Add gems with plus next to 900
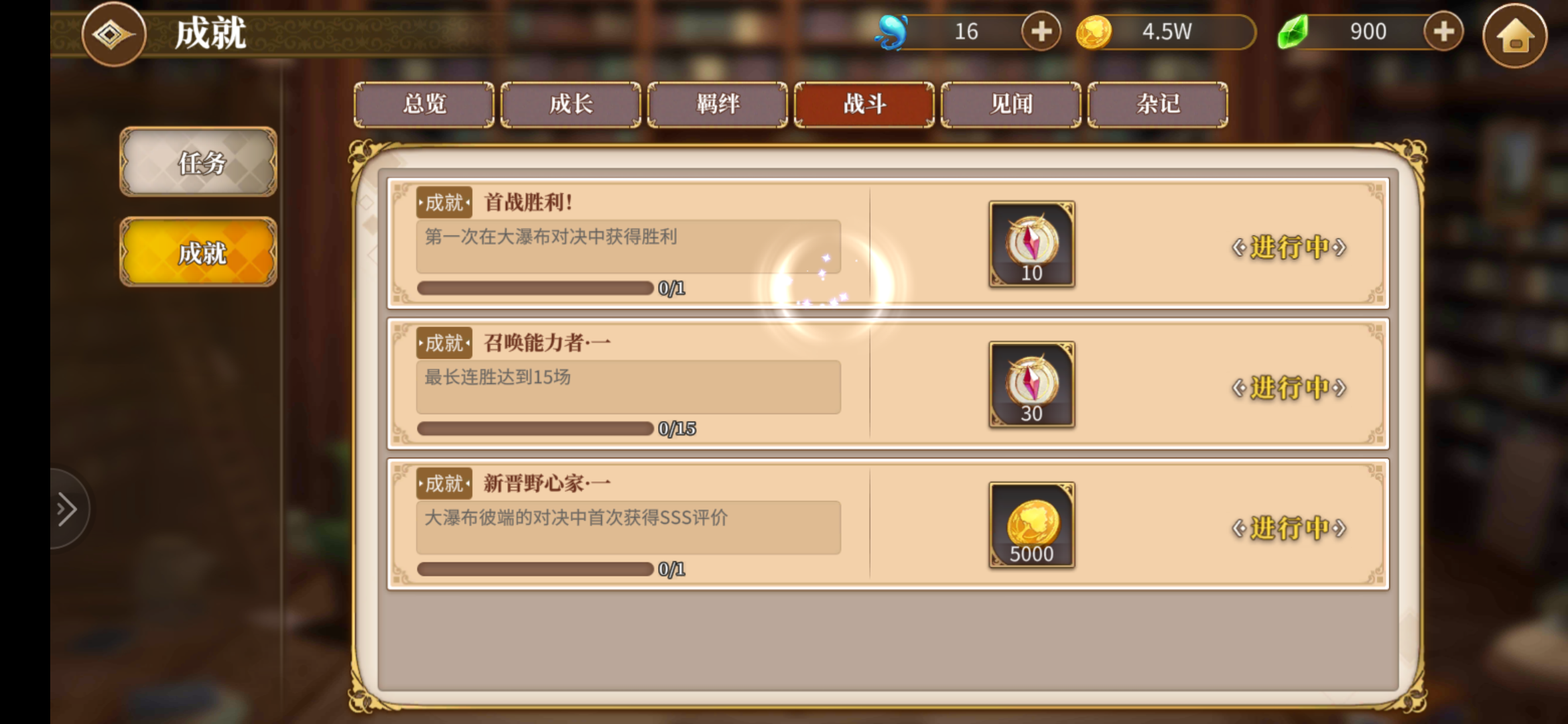 click(x=1443, y=32)
